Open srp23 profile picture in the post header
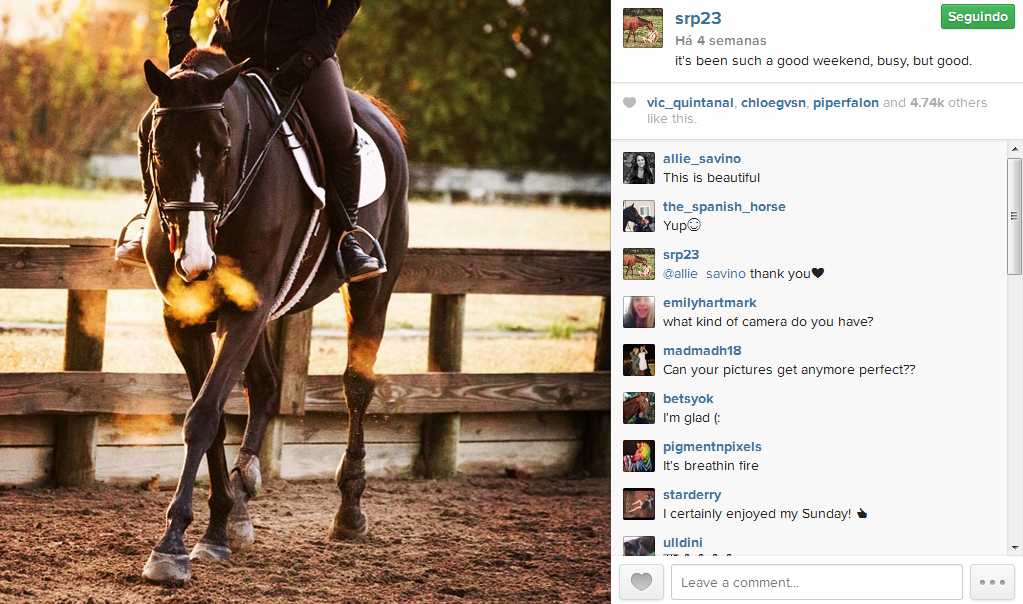The width and height of the screenshot is (1023, 604). click(x=643, y=28)
